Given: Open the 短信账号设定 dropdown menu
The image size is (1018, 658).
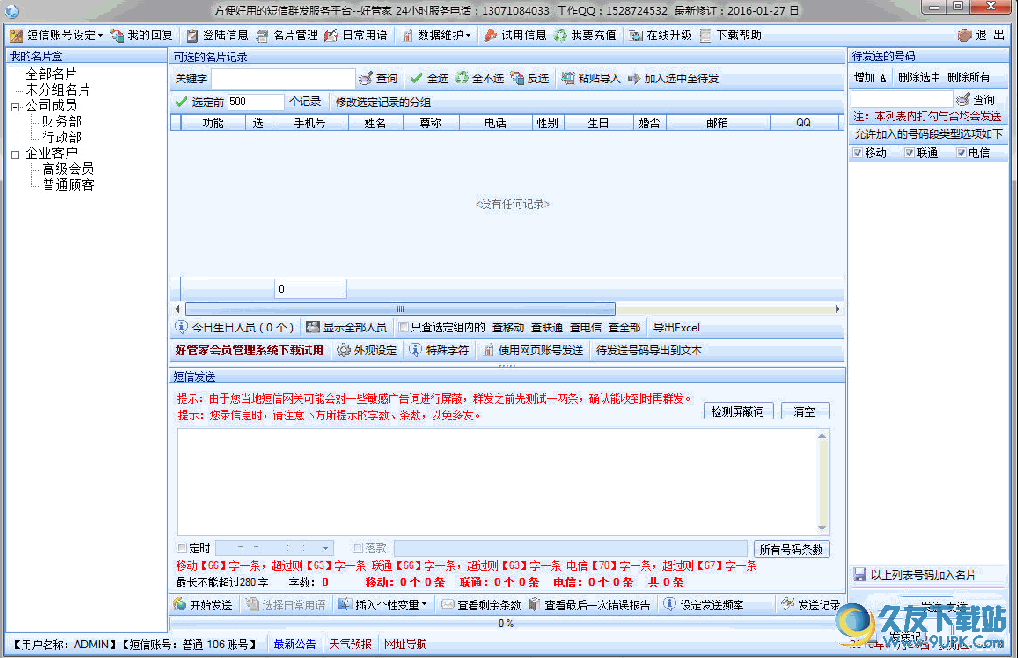Looking at the screenshot, I should 56,35.
